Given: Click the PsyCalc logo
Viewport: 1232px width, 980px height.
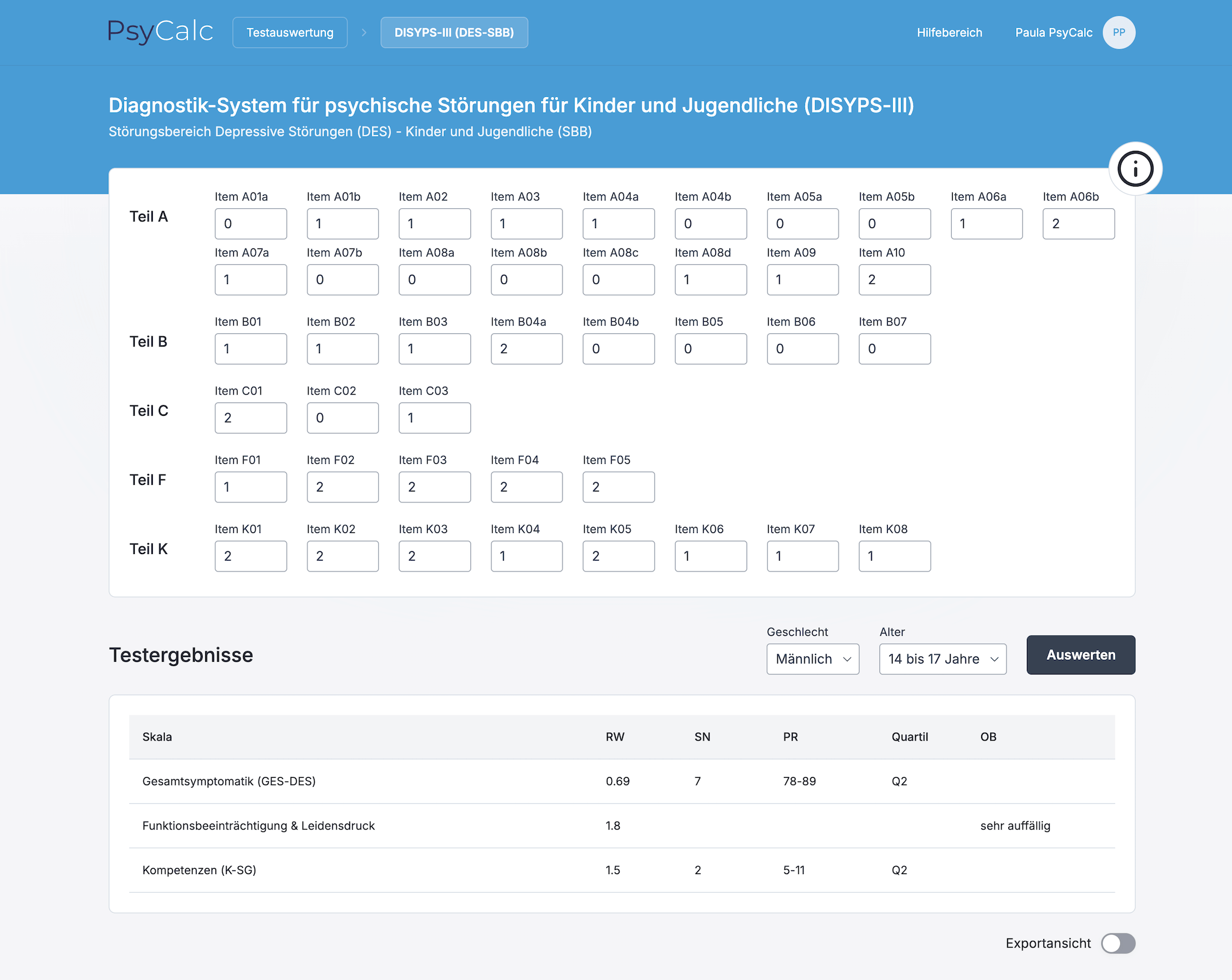Looking at the screenshot, I should click(161, 32).
